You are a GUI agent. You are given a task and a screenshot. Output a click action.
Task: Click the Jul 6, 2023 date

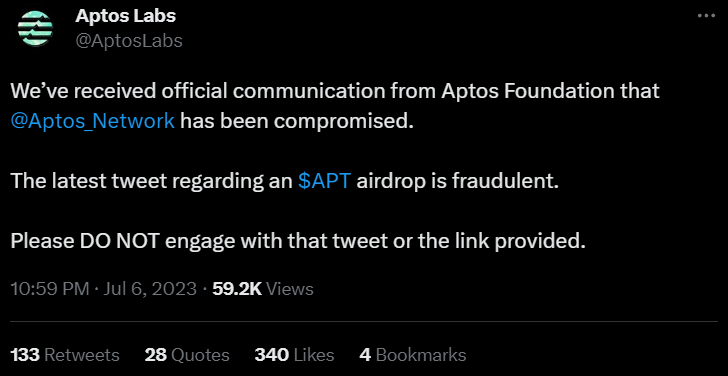[x=150, y=289]
